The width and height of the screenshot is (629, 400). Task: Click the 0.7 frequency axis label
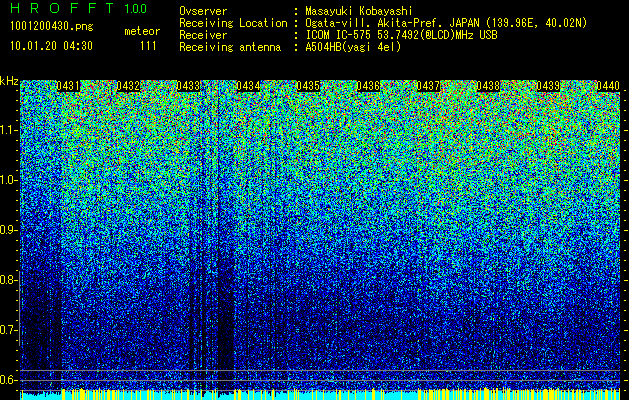pos(7,330)
